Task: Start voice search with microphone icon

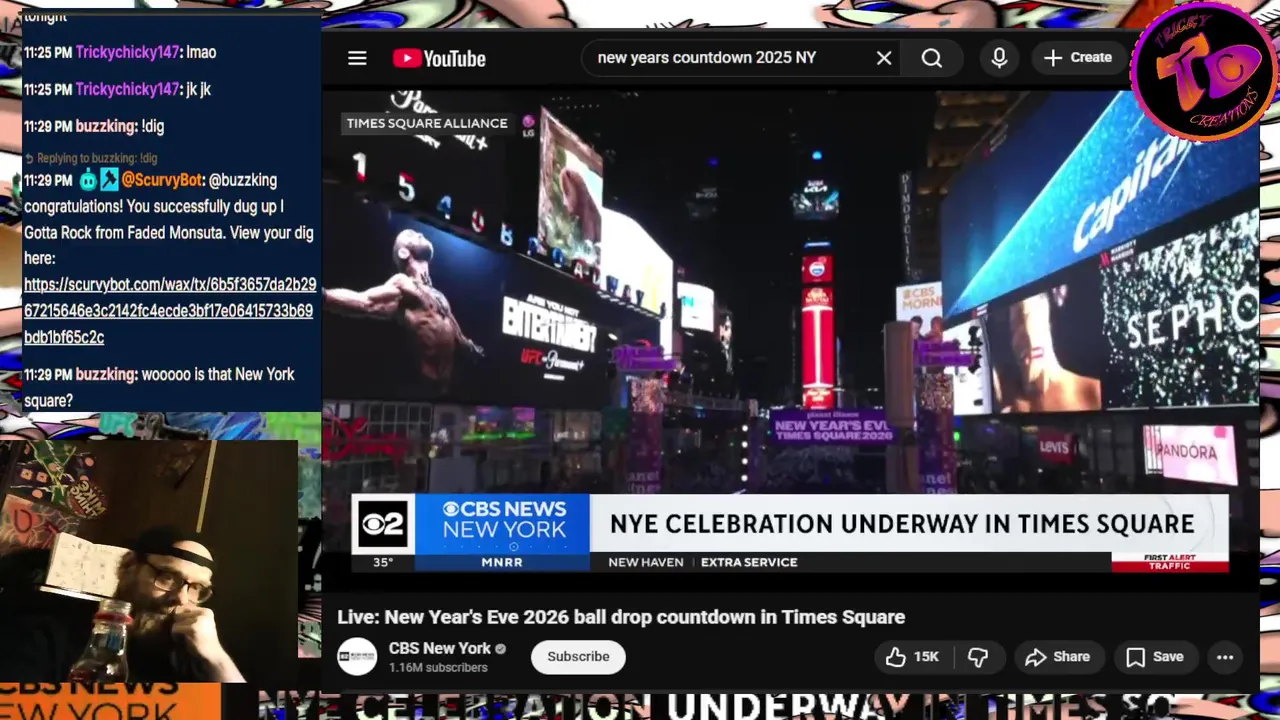Action: (x=999, y=58)
